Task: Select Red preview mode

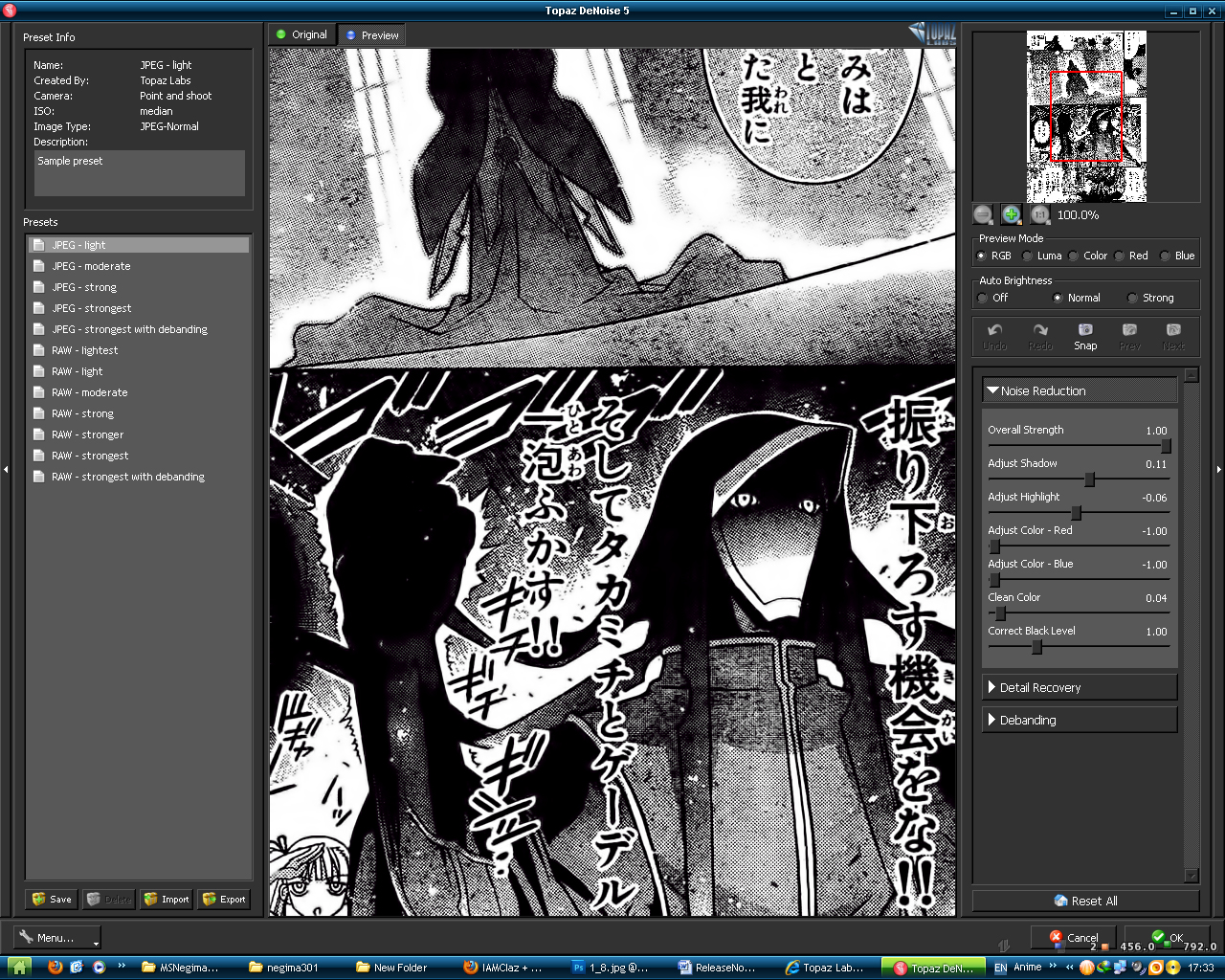Action: [x=1119, y=256]
